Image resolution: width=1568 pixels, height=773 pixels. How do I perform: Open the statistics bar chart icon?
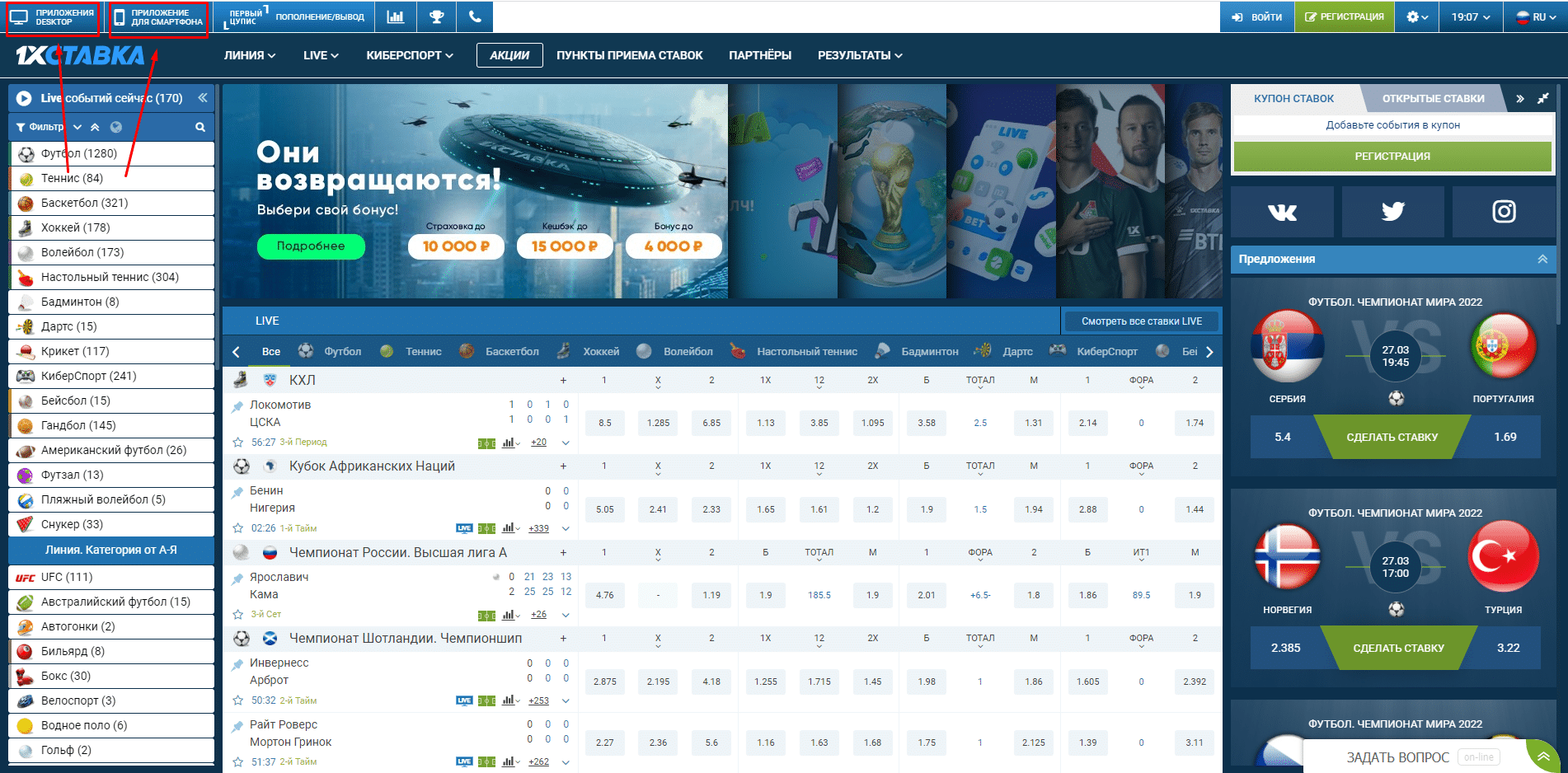pyautogui.click(x=396, y=16)
